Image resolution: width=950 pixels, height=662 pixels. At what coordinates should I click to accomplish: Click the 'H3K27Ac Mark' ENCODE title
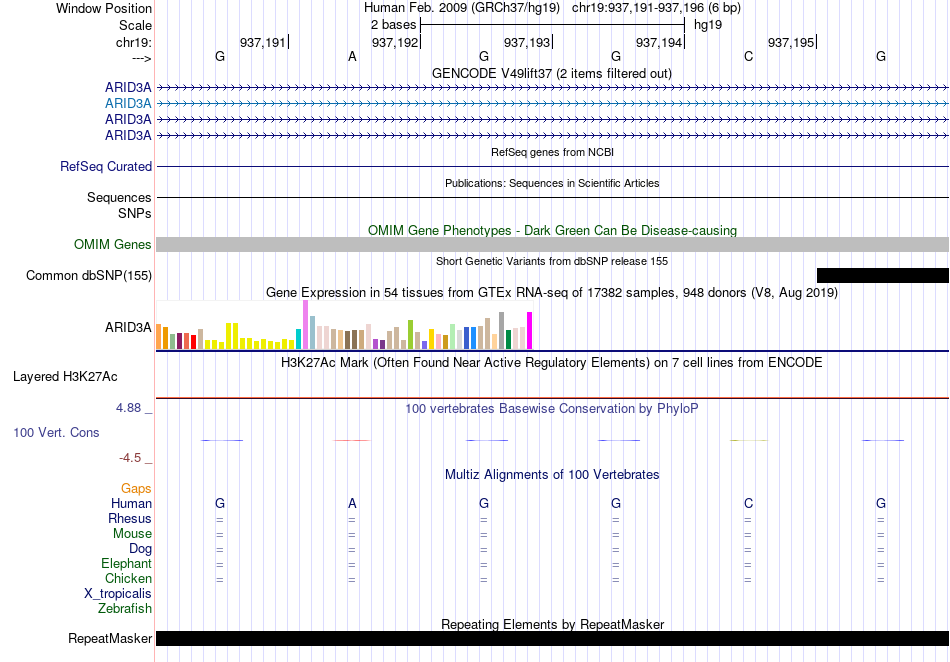[x=552, y=363]
